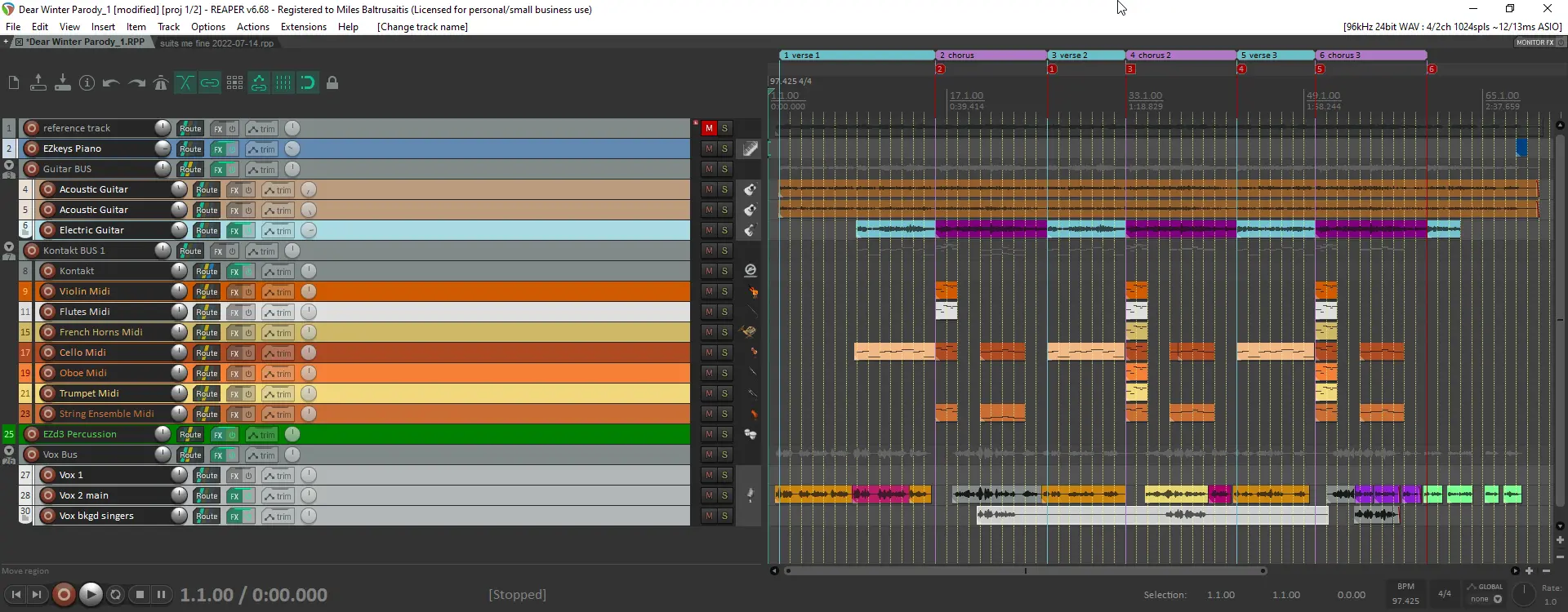Toggle item grouping link icon
The width and height of the screenshot is (1568, 612).
pos(210,83)
